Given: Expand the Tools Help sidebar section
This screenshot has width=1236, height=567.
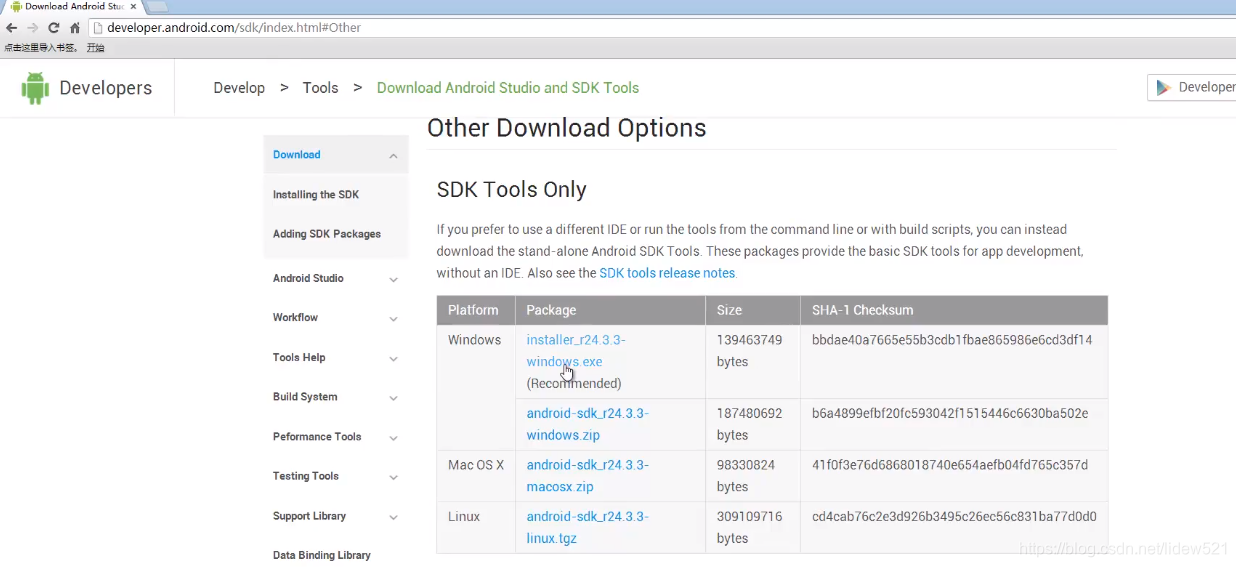Looking at the screenshot, I should [393, 359].
